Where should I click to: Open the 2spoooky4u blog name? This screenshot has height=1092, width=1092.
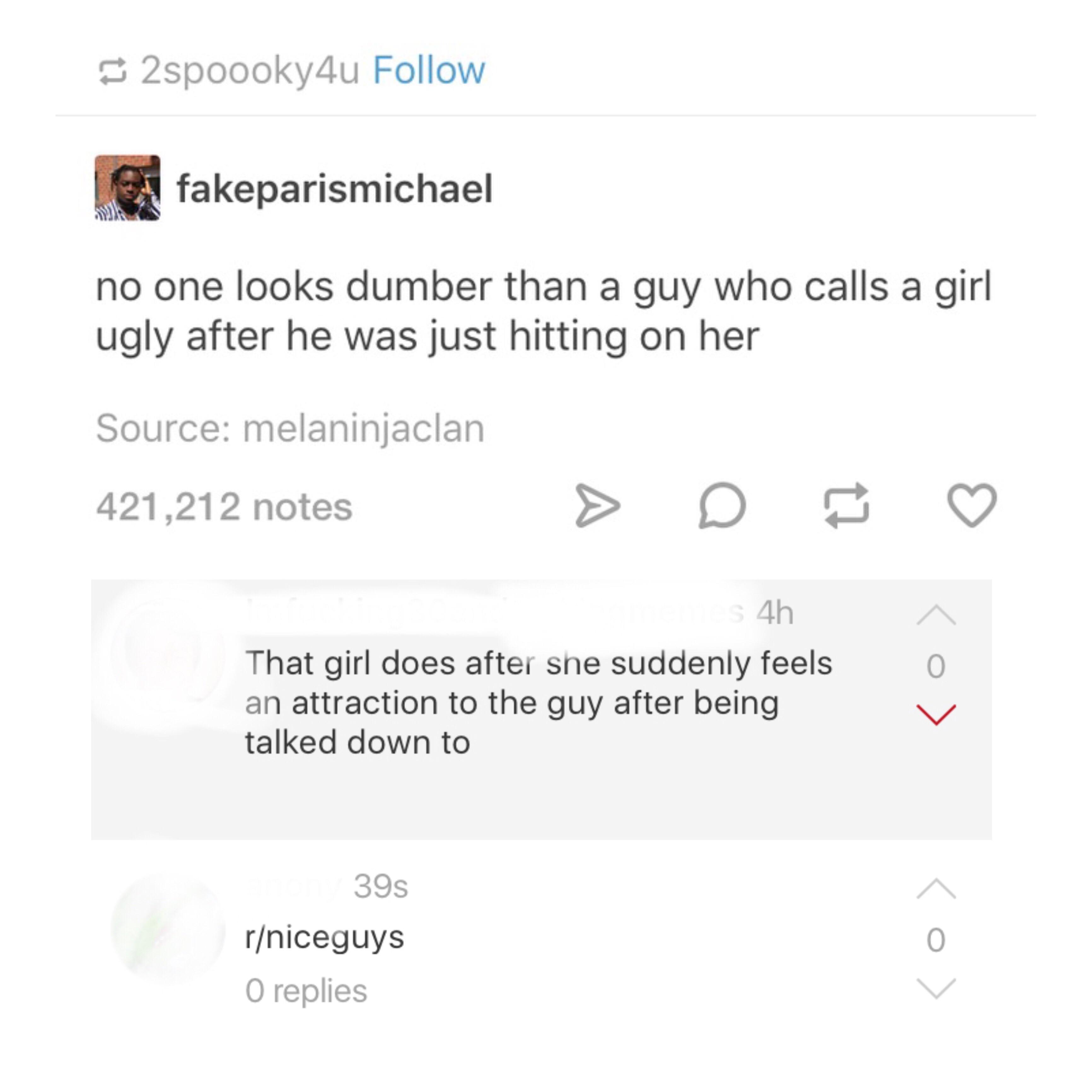pos(250,71)
